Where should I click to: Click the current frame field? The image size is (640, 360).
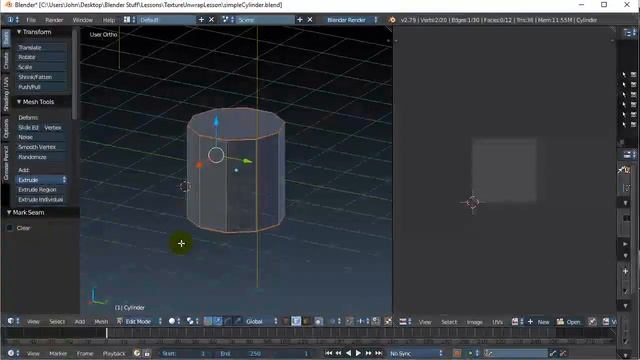point(293,353)
